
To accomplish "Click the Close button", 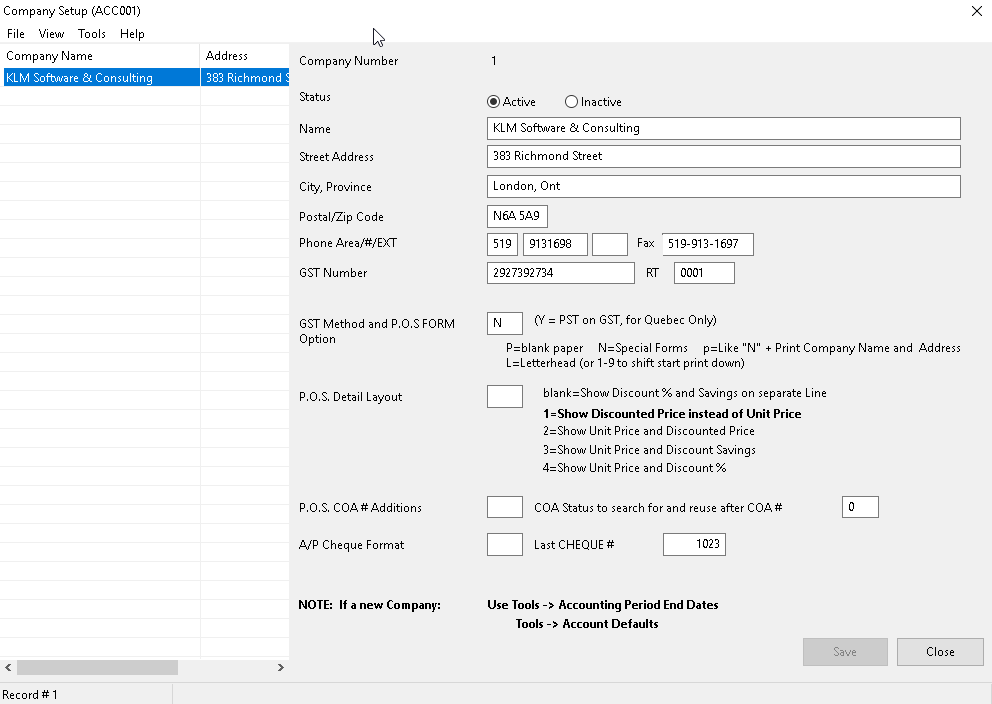I will point(940,652).
